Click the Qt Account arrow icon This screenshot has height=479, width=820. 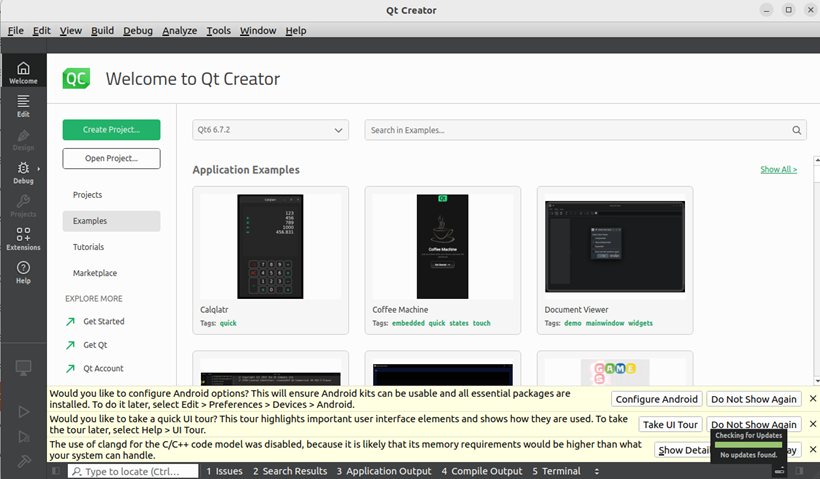click(x=70, y=369)
